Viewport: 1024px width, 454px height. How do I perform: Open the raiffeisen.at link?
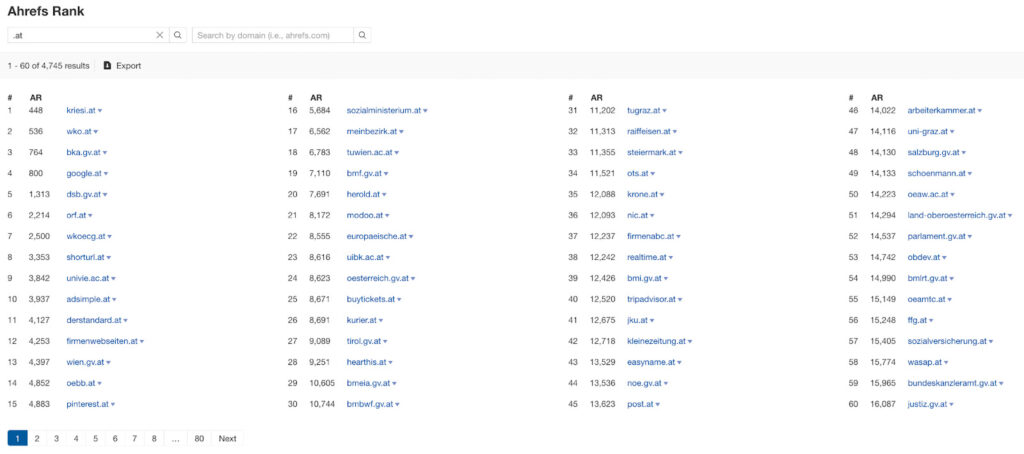648,132
